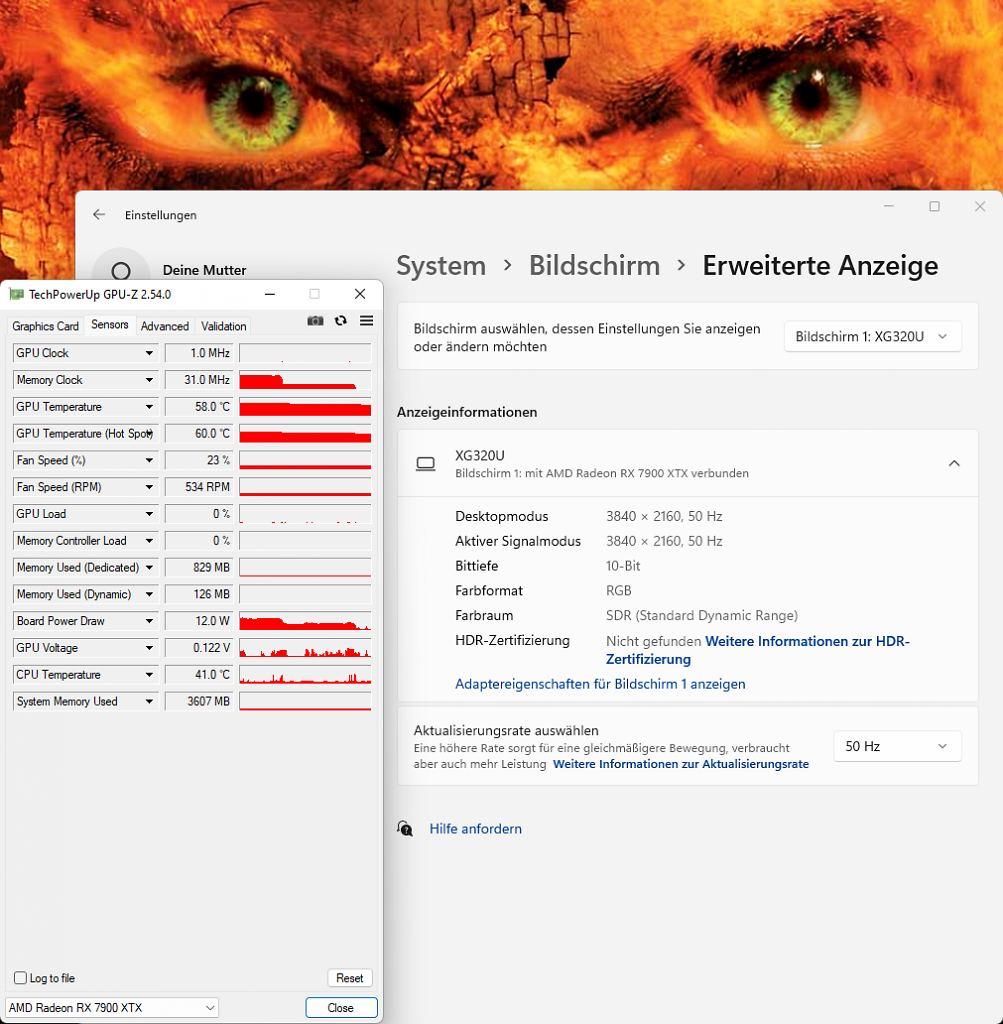1003x1024 pixels.
Task: Maximize the Einstellungen window
Action: (934, 206)
